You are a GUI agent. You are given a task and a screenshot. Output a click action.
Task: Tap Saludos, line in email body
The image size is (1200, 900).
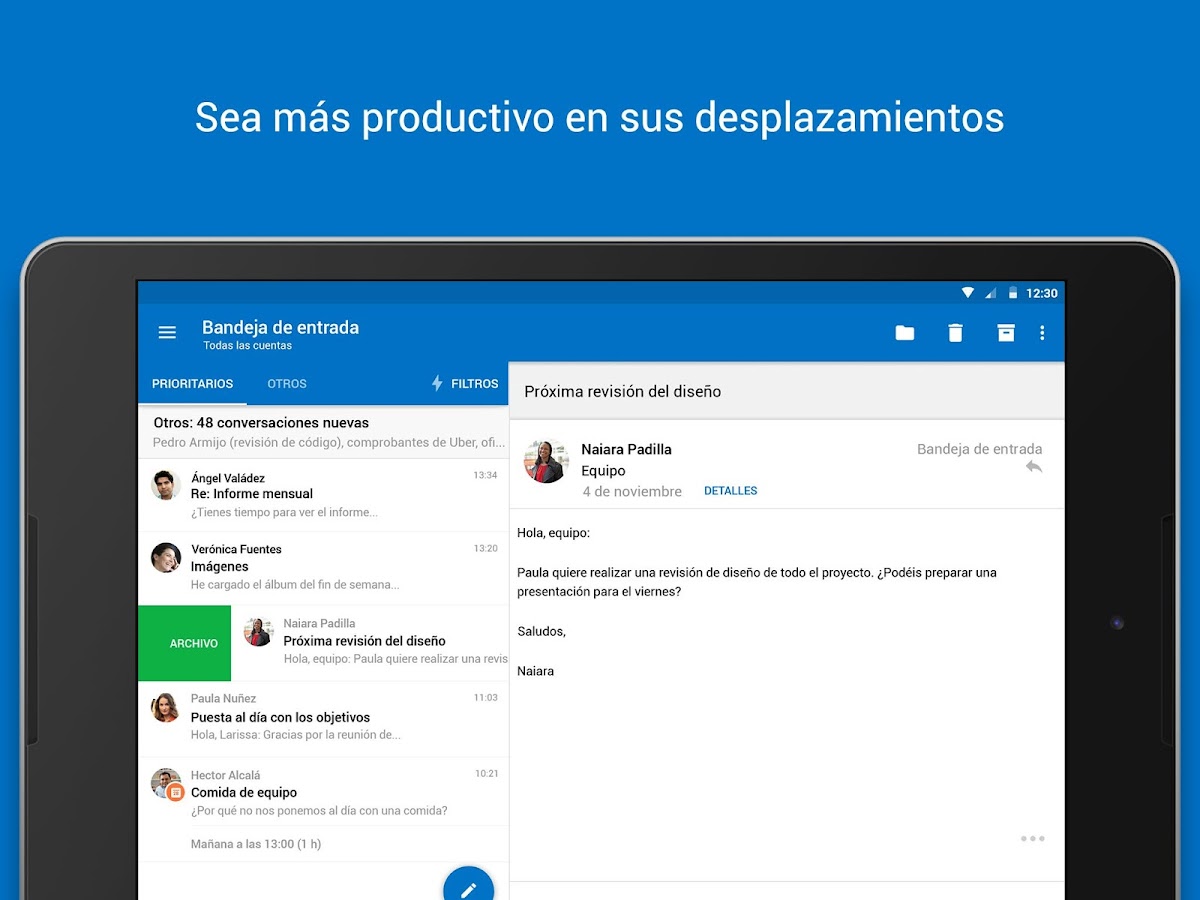click(541, 632)
